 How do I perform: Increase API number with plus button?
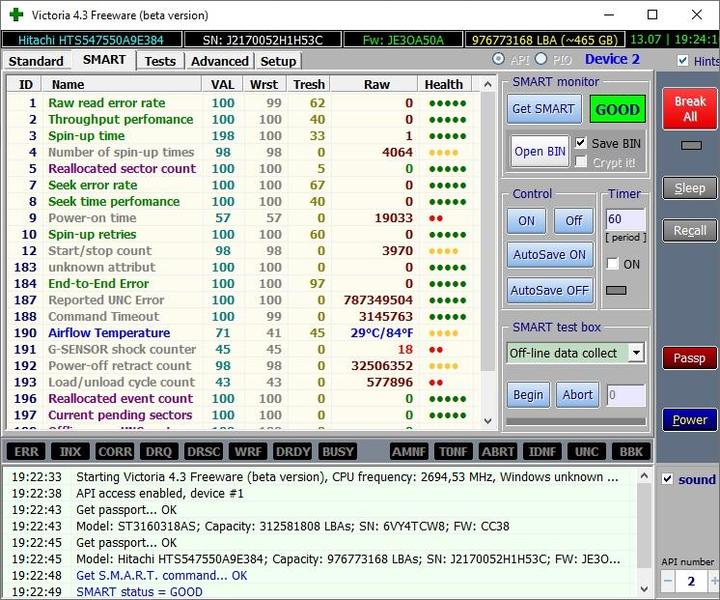click(714, 580)
